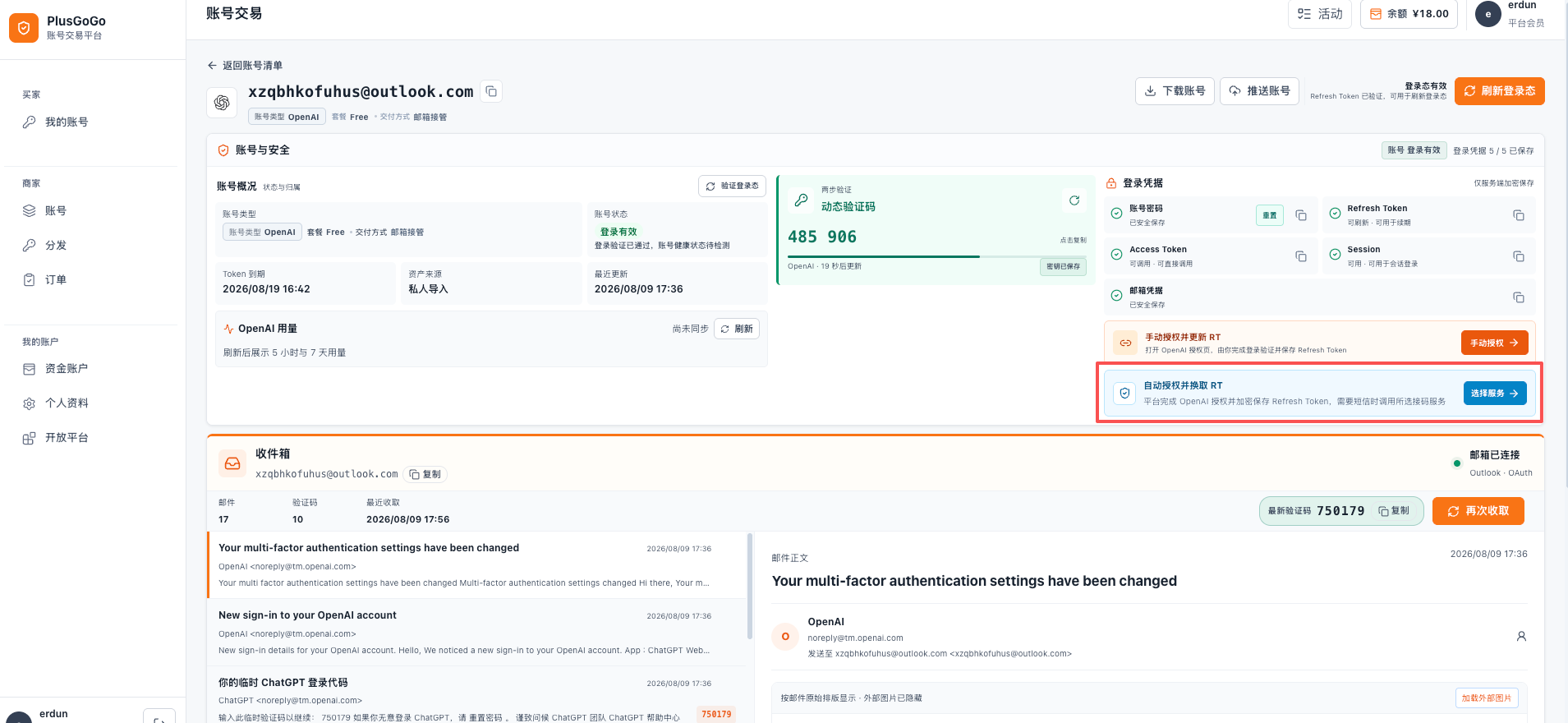Viewport: 1568px width, 723px height.
Task: Click 复制 beside the inbox email address
Action: [425, 474]
